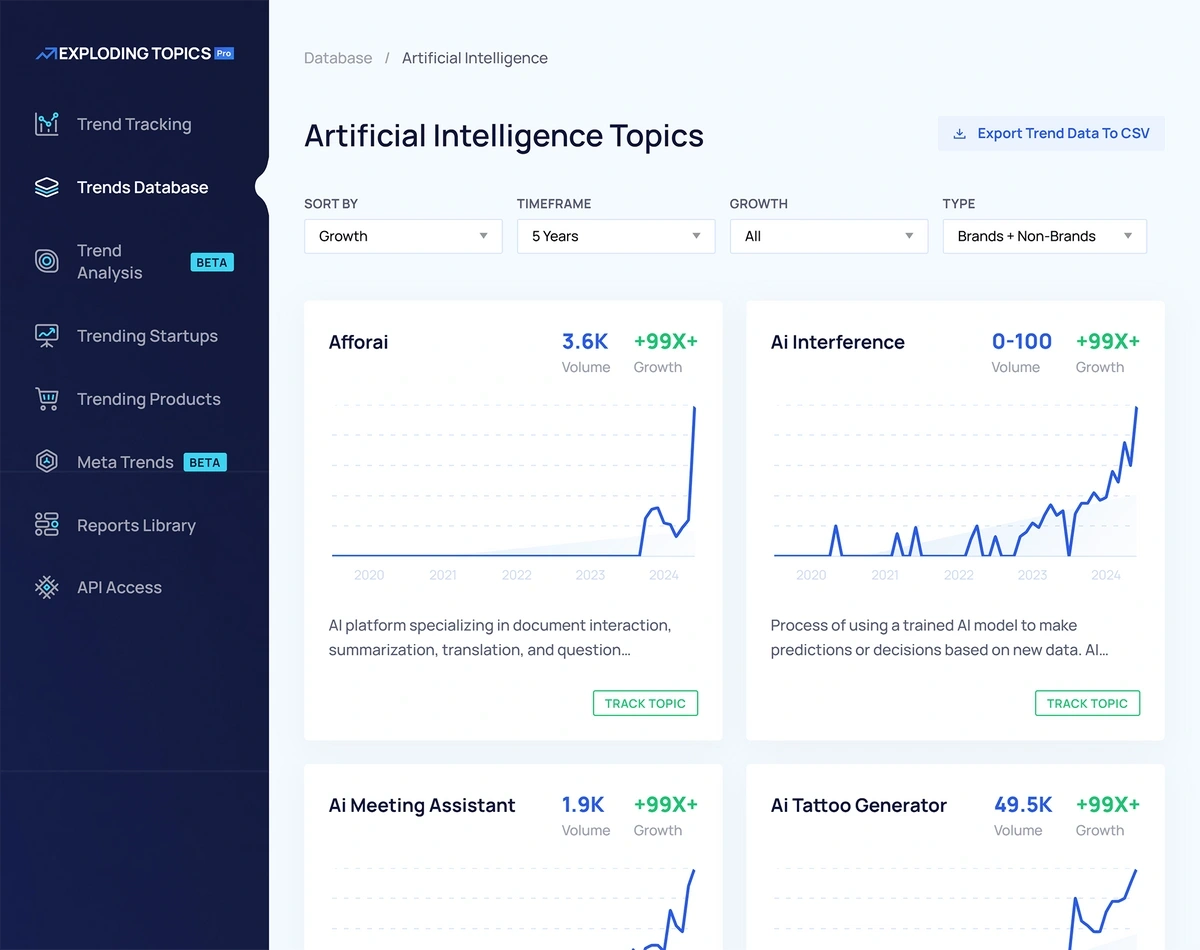
Task: Click the Ai Tattoo Generator 49.5K volume
Action: pyautogui.click(x=1023, y=804)
